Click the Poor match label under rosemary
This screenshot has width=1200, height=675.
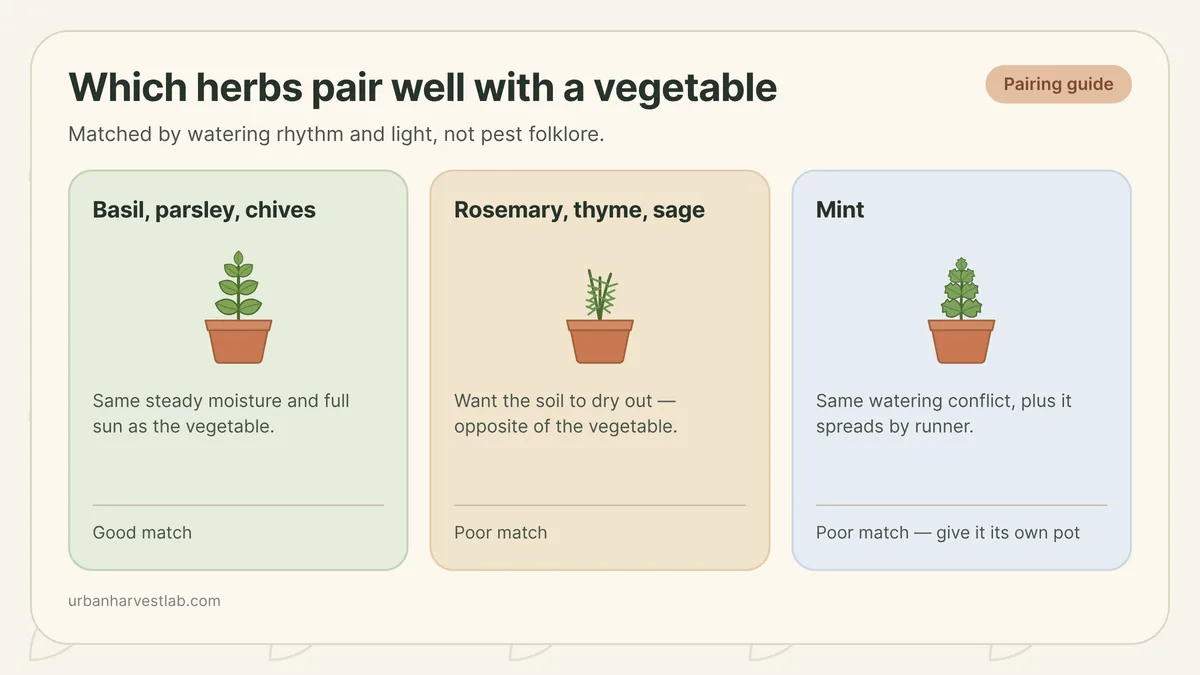(500, 533)
